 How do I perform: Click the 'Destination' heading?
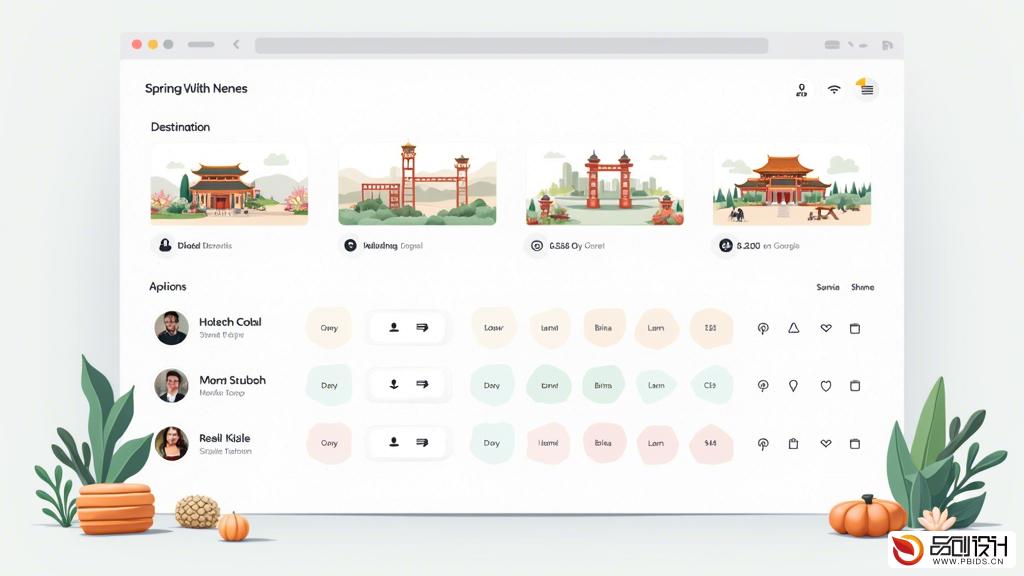180,127
